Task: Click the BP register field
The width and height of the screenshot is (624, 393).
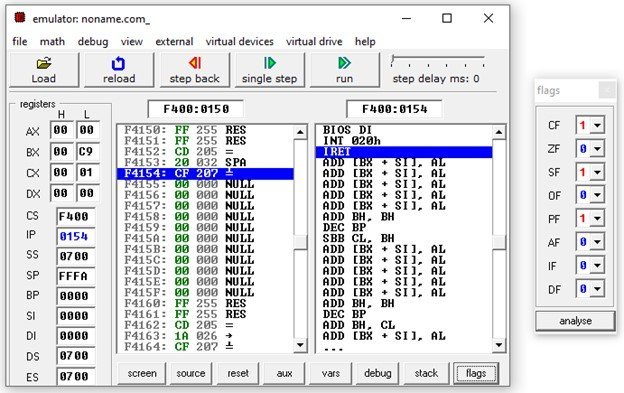Action: [x=76, y=296]
